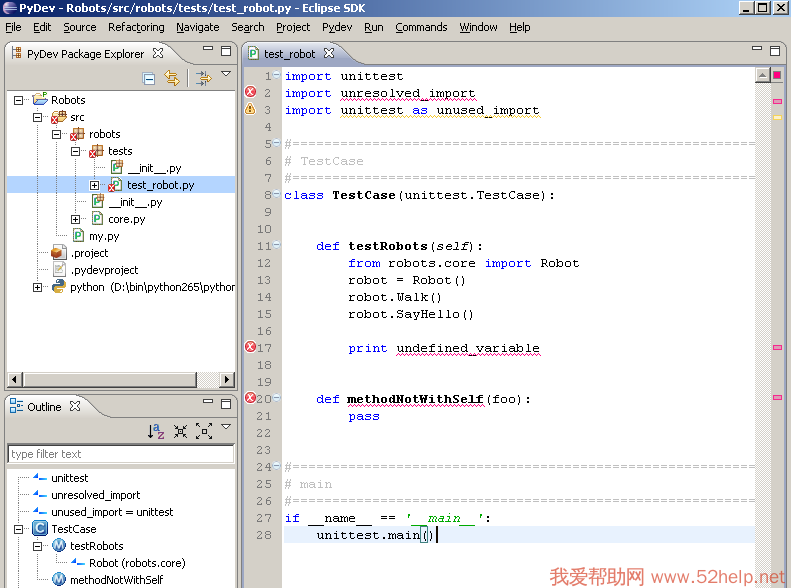Viewport: 791px width, 588px height.
Task: Collapse the robots package node
Action: pos(56,135)
